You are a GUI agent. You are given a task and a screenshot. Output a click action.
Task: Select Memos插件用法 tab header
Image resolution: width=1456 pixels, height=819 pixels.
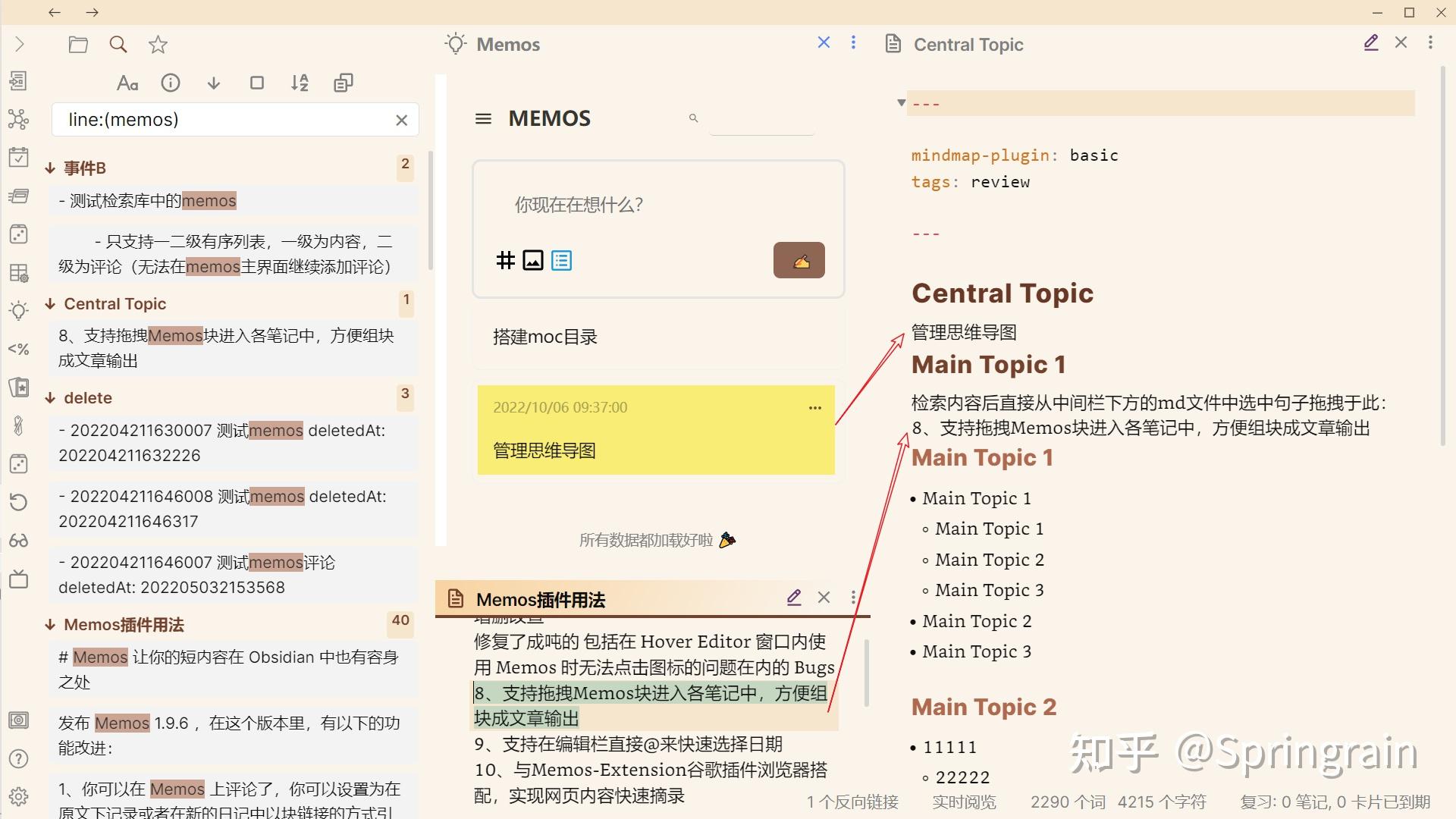[540, 600]
